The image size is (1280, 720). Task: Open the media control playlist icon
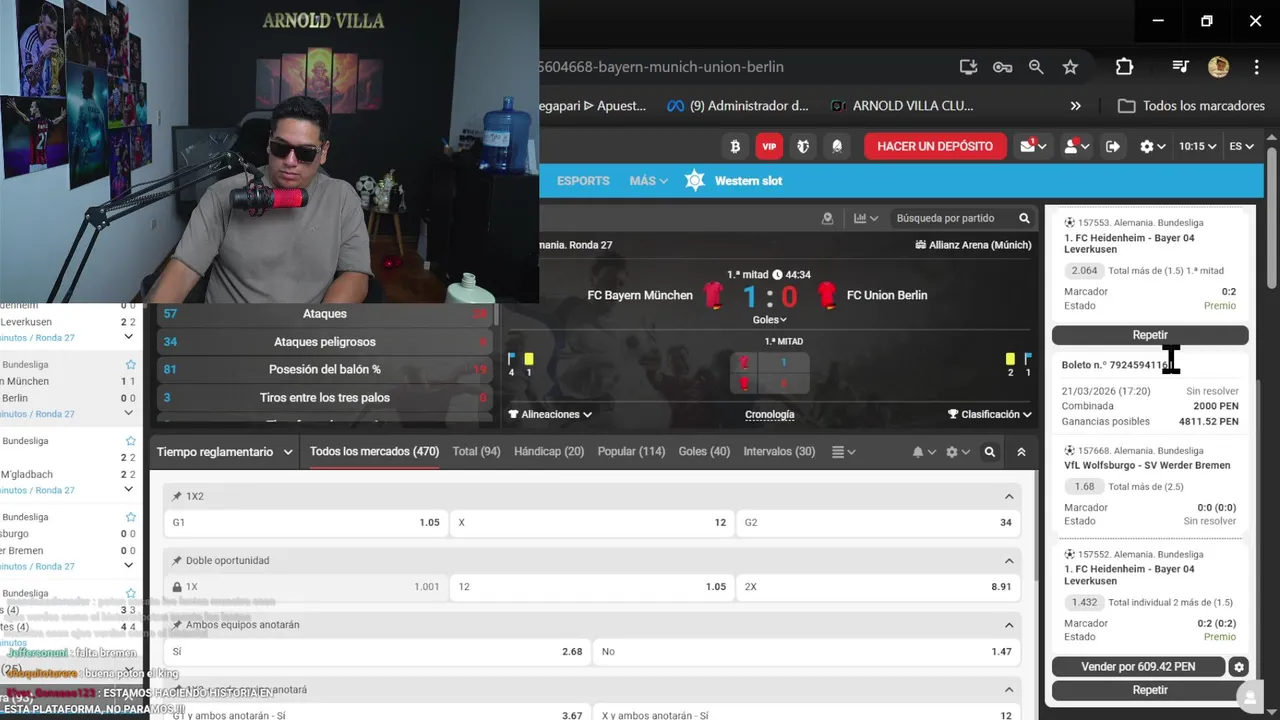tap(1180, 67)
